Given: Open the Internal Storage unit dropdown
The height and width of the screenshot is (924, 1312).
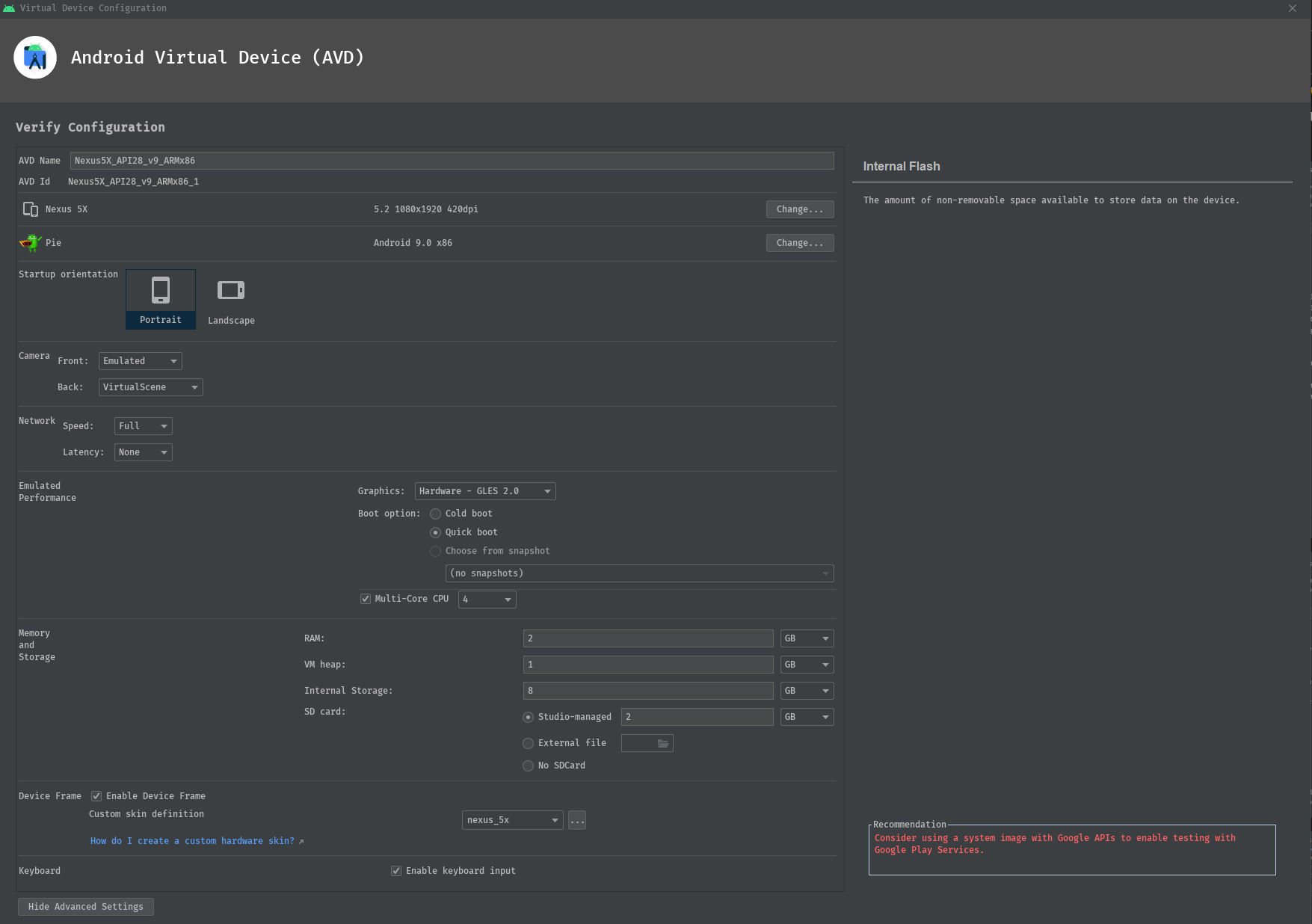Looking at the screenshot, I should pos(807,691).
